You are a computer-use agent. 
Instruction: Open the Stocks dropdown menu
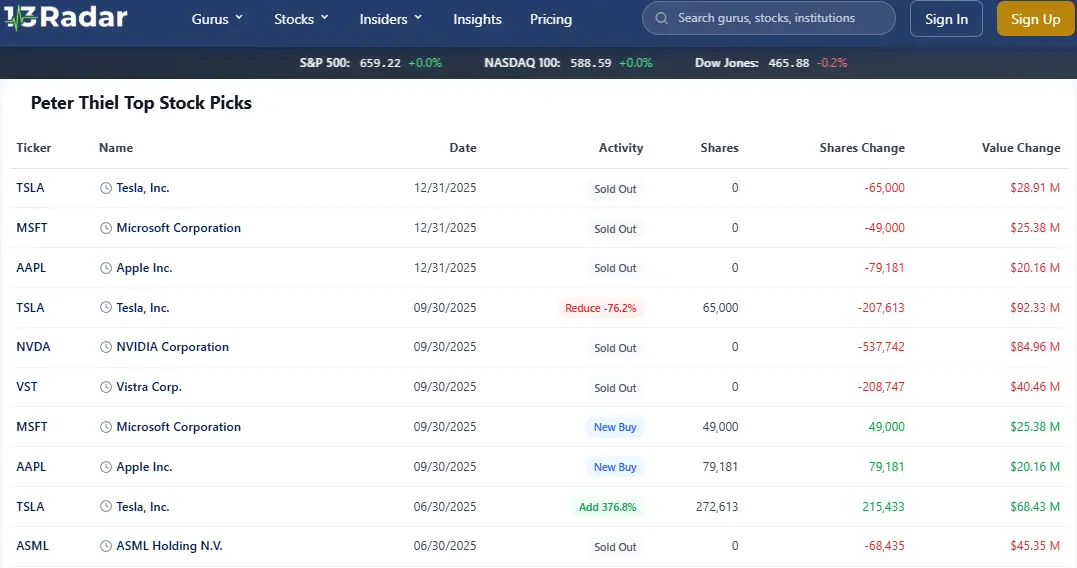(x=301, y=19)
